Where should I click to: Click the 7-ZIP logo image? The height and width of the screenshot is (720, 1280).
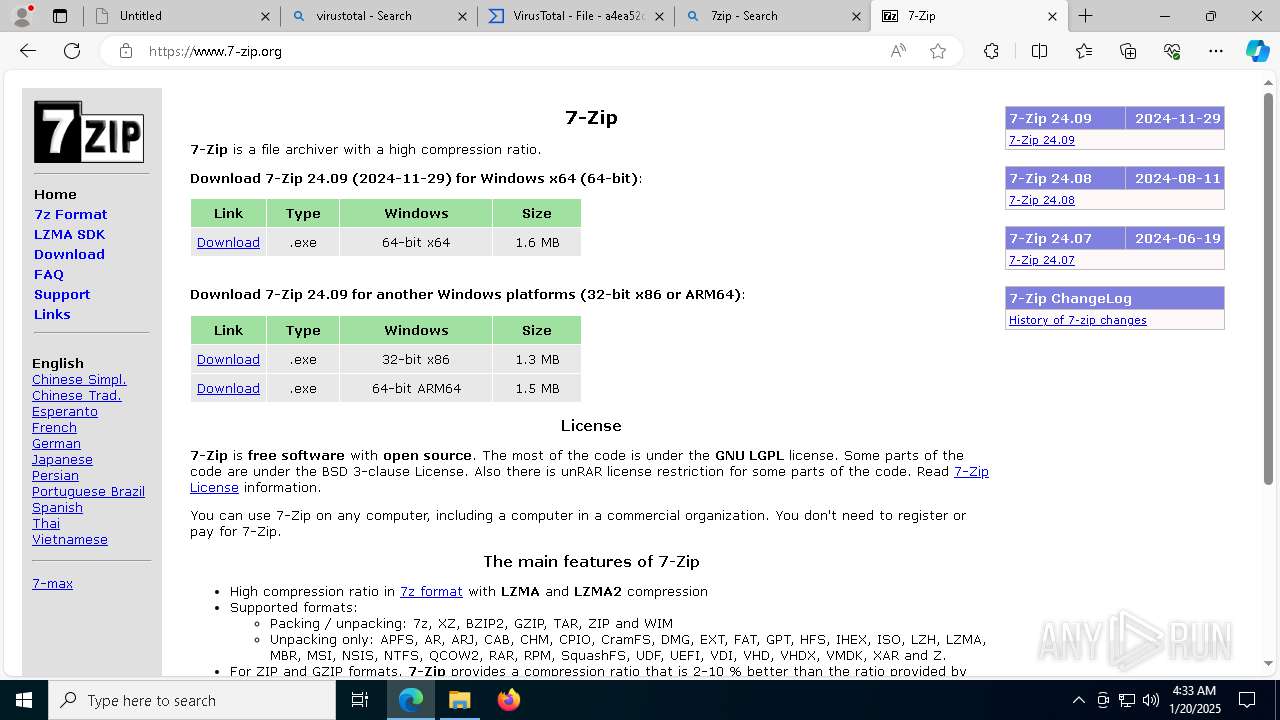(x=89, y=132)
